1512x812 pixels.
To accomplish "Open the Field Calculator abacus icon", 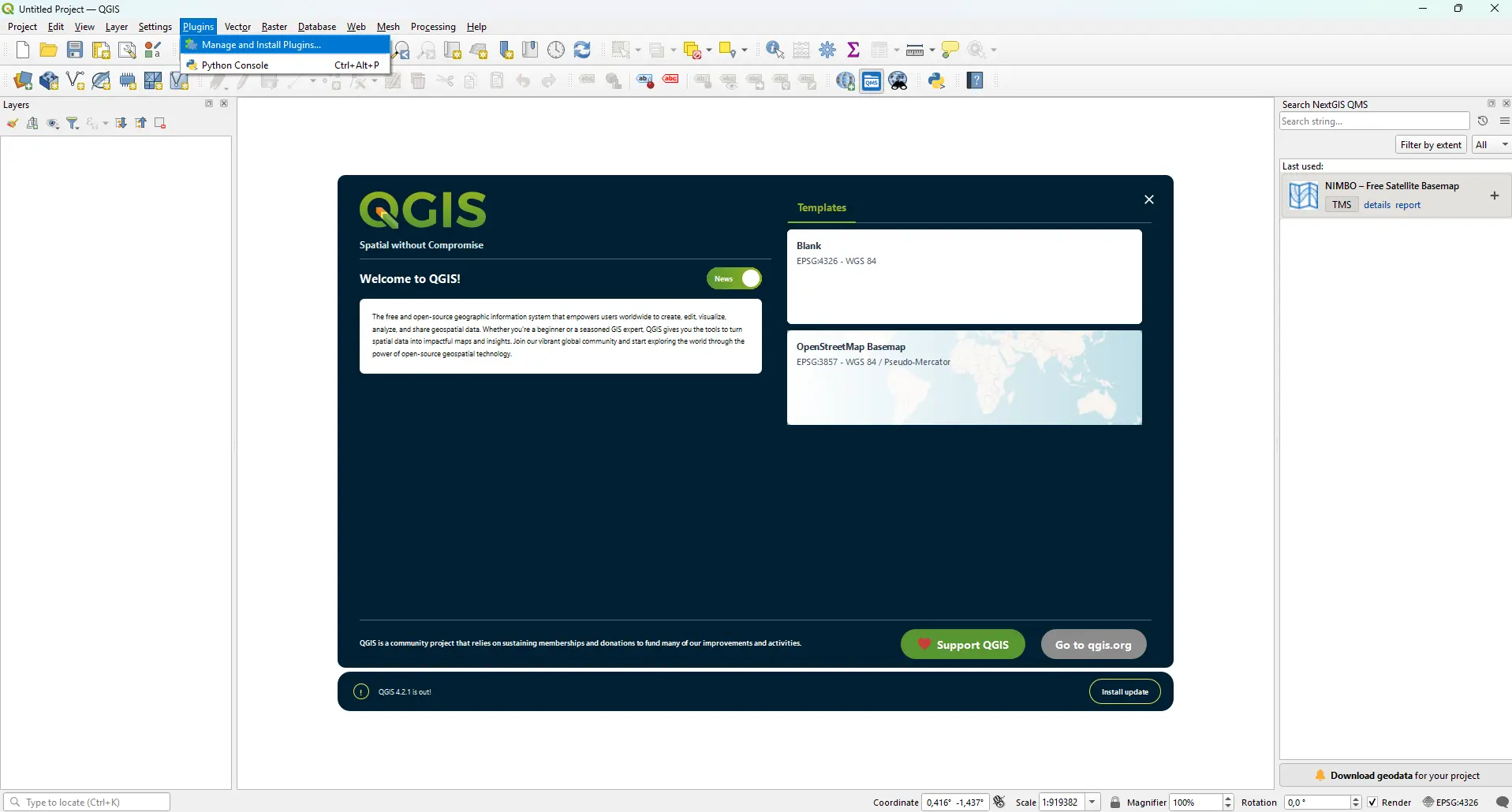I will [801, 50].
